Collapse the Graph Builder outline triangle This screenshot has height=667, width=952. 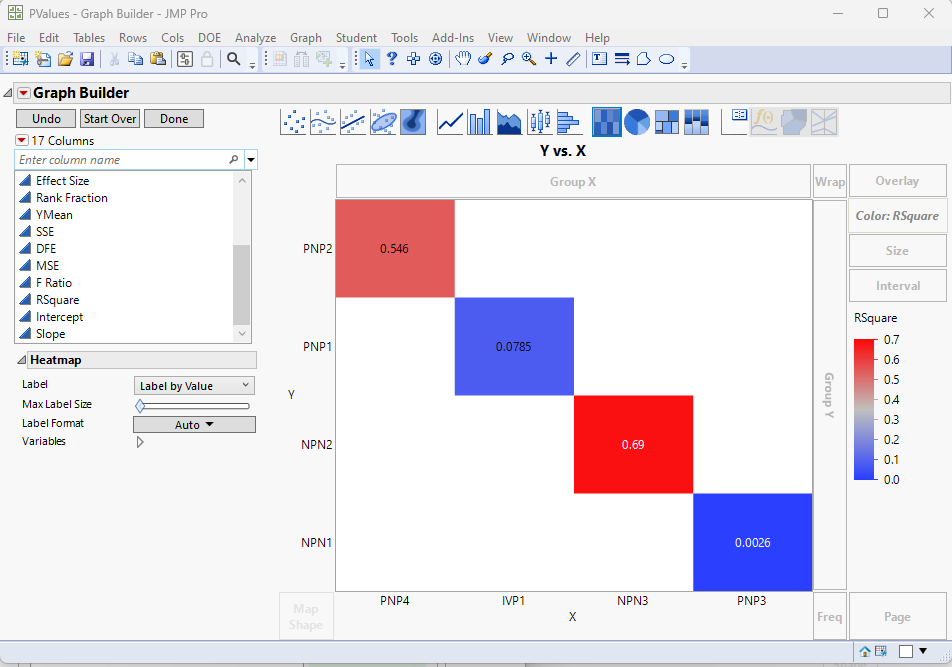point(8,93)
